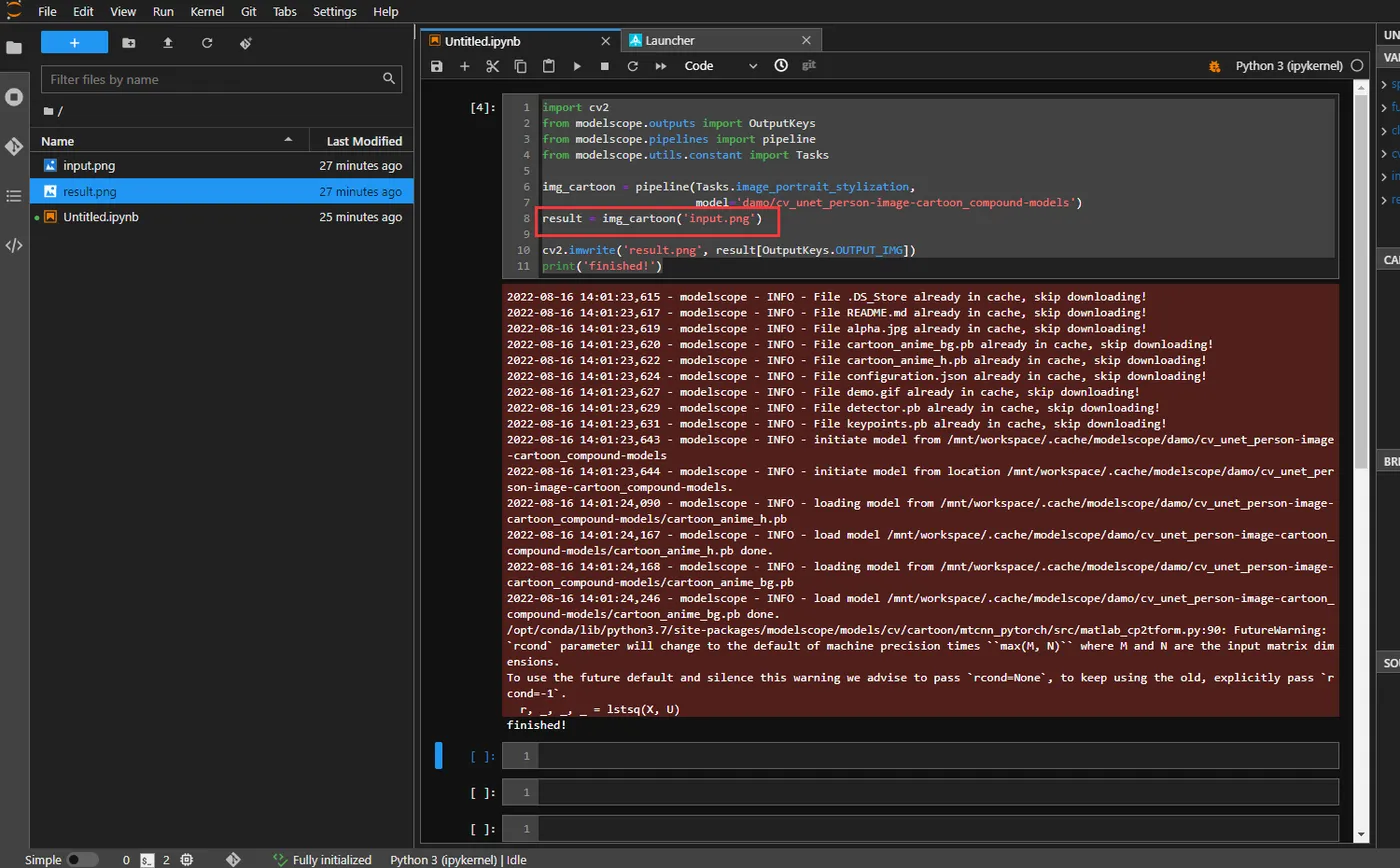Click the Git clone icon in file browser
1400x868 pixels.
click(x=246, y=43)
